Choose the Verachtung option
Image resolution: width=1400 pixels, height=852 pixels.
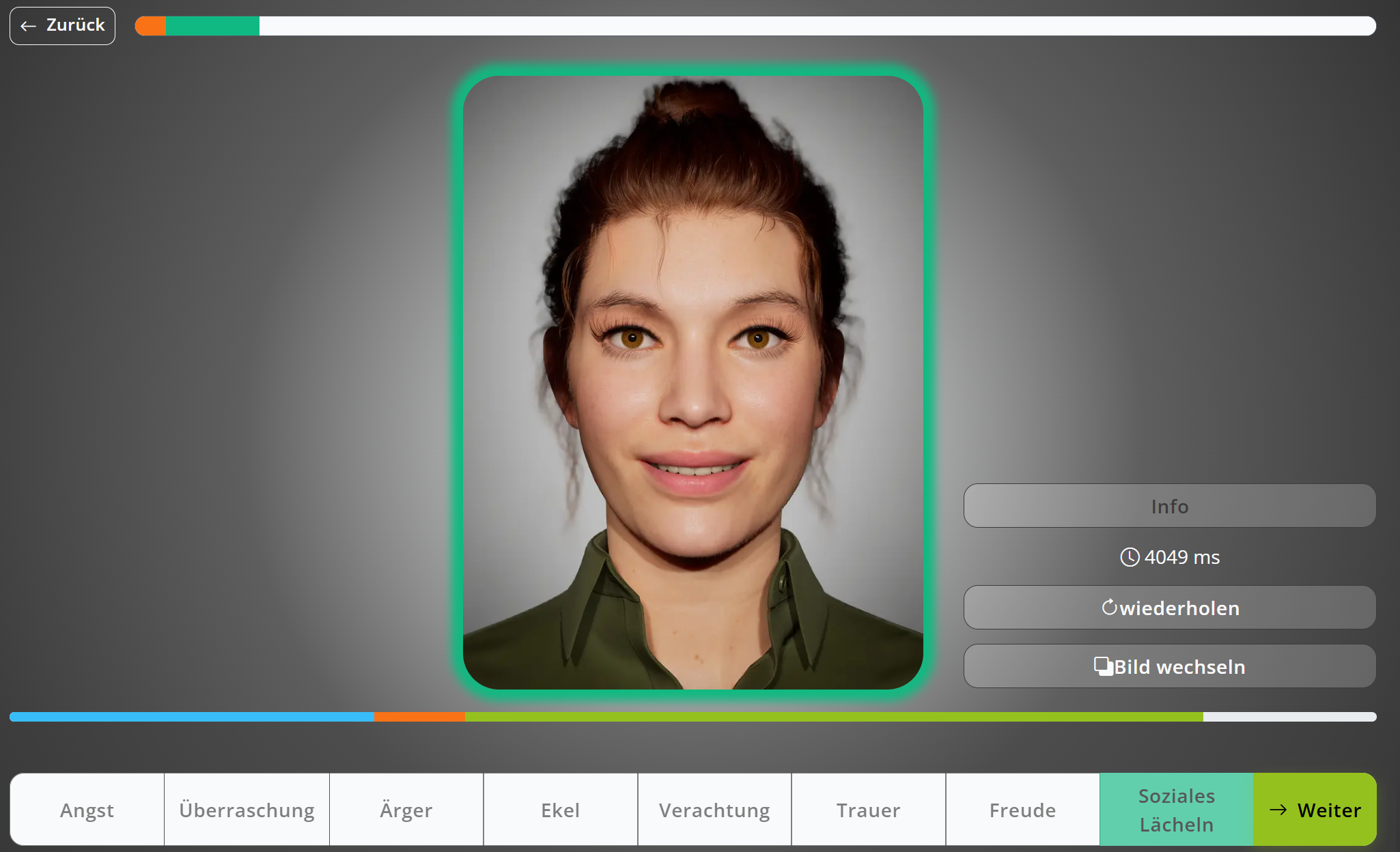714,810
